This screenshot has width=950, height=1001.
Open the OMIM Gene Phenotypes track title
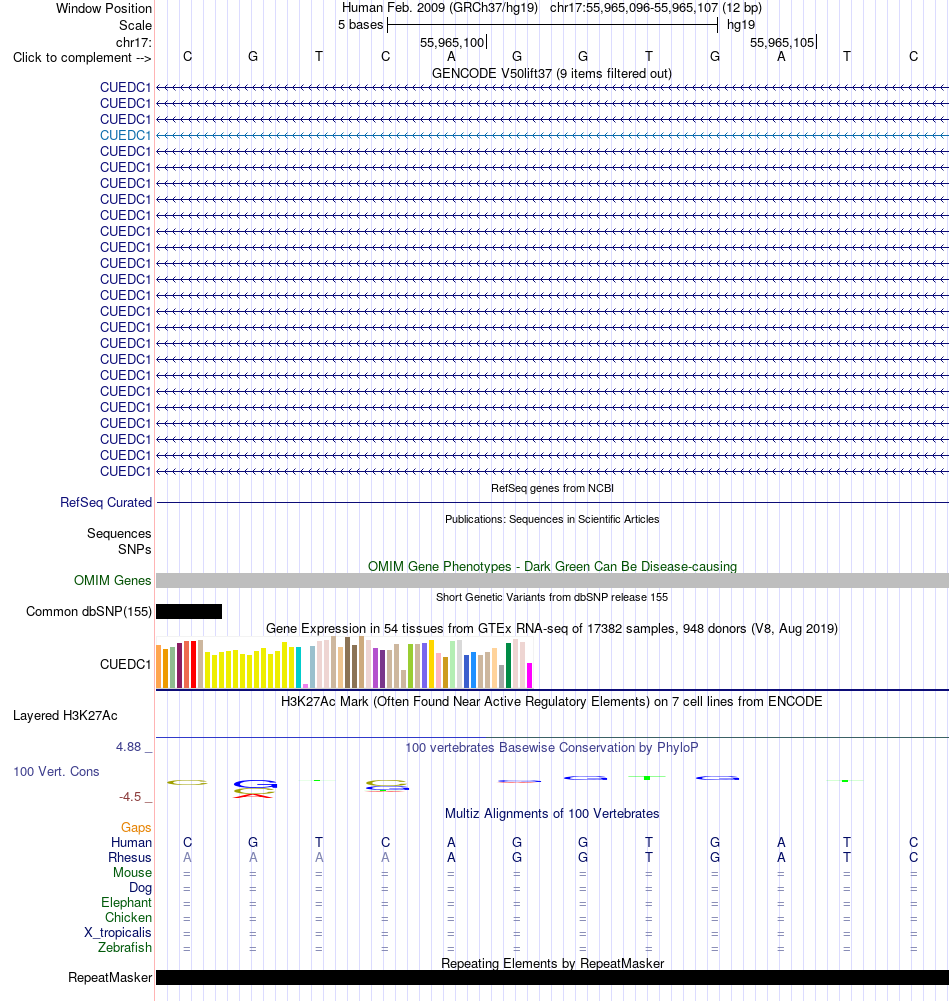click(552, 566)
